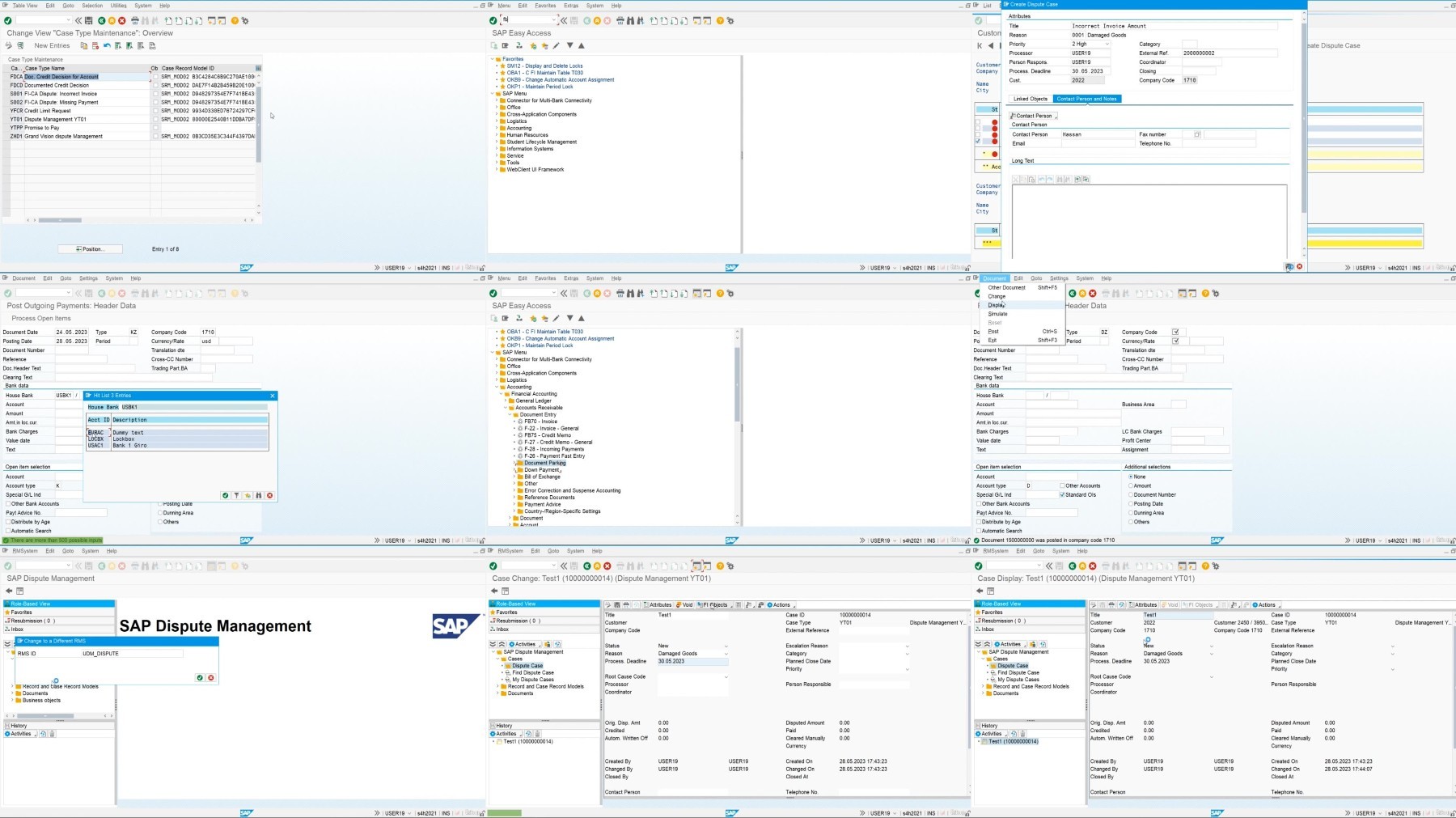Click Delete entry icon beside New Entries
Image resolution: width=1456 pixels, height=818 pixels.
tap(95, 45)
